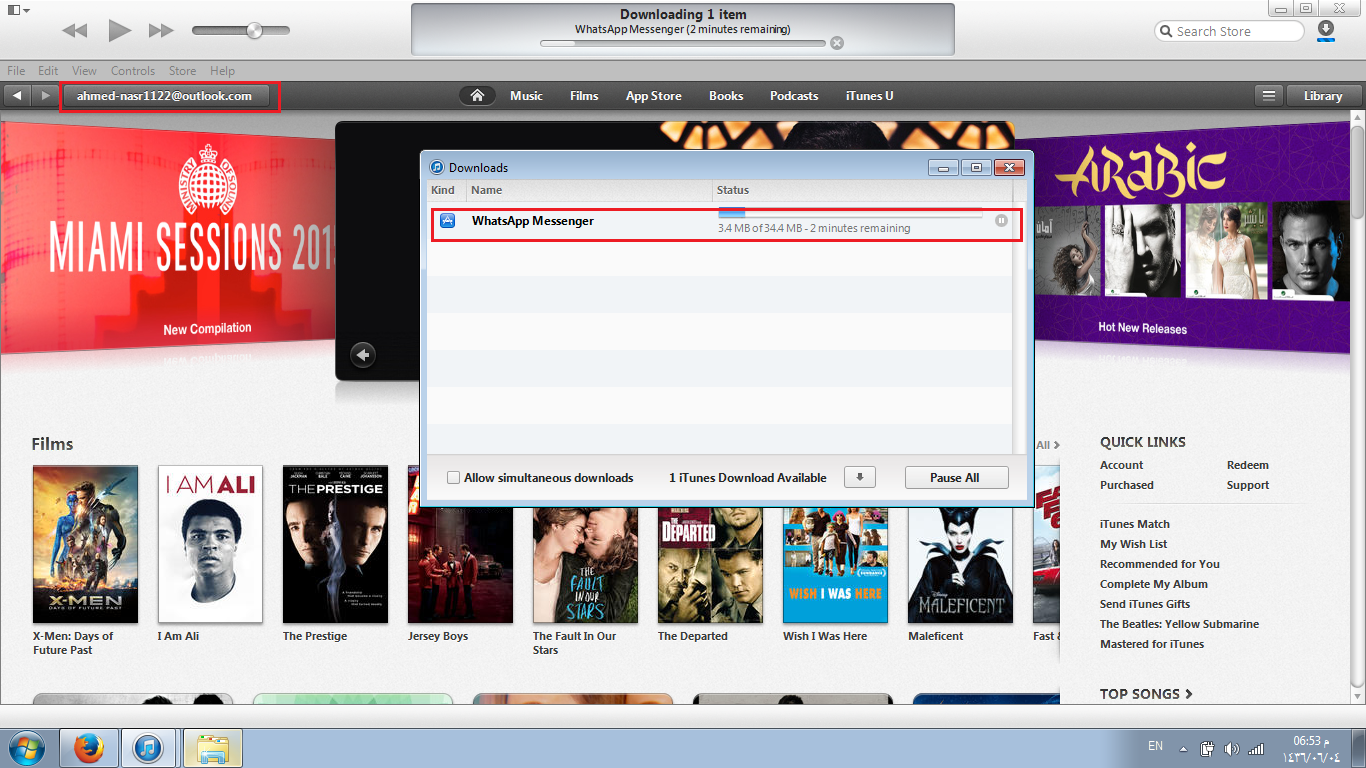Switch to the Music store tab
1366x768 pixels.
pos(526,96)
